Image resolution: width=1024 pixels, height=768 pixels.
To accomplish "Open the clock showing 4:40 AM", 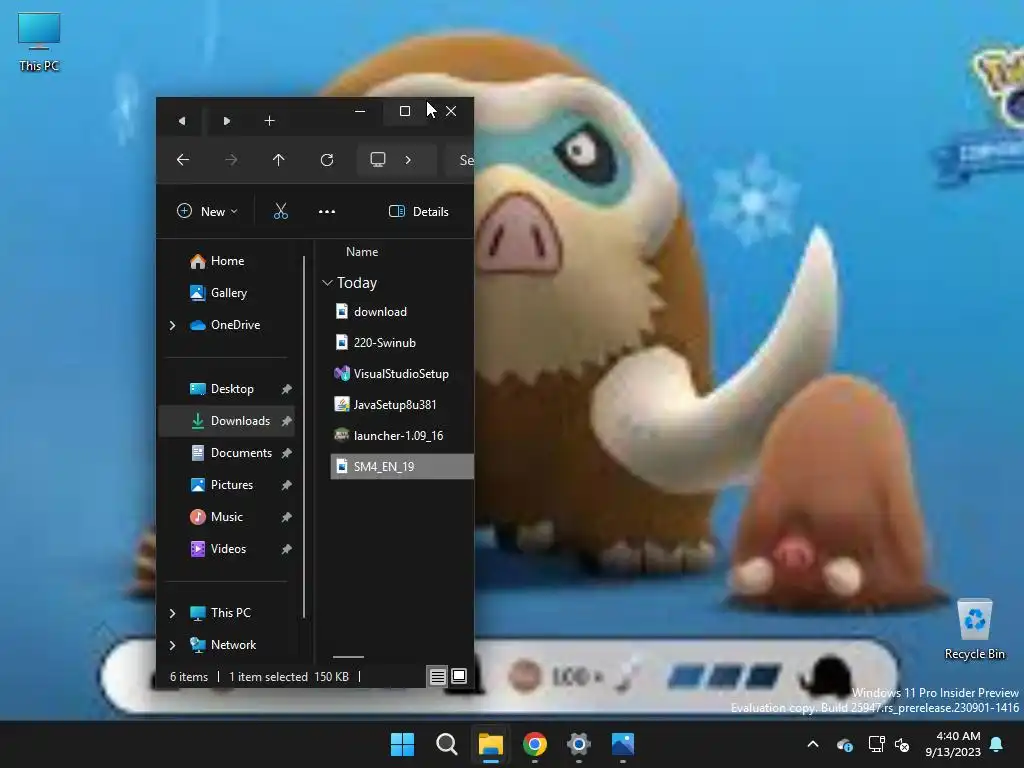I will coord(953,744).
